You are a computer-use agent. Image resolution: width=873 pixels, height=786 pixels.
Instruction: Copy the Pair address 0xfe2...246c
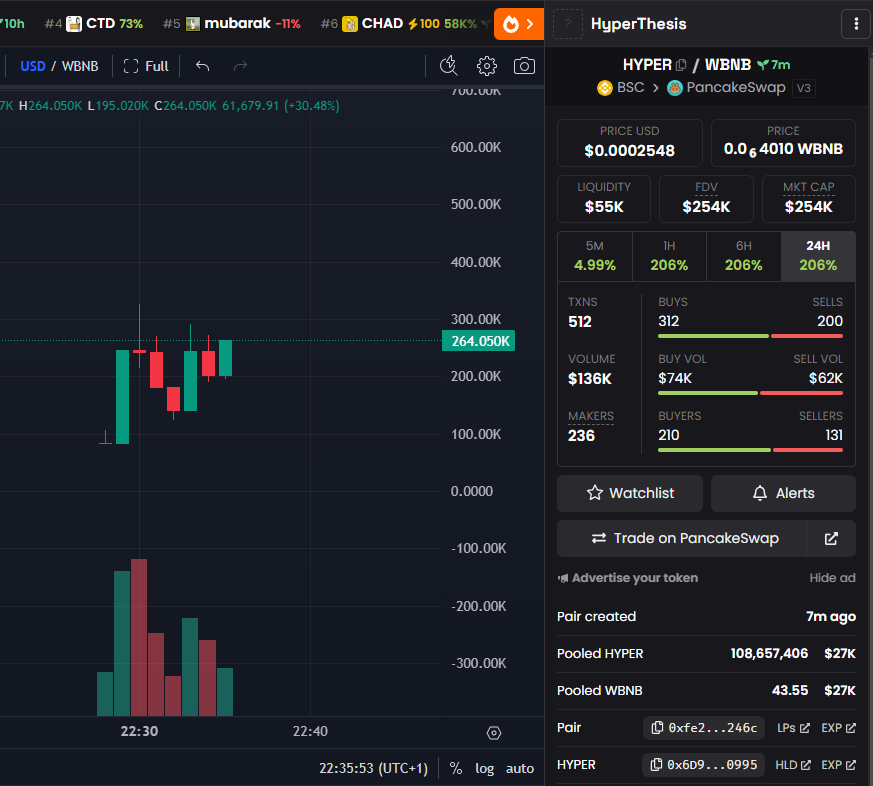pyautogui.click(x=705, y=728)
